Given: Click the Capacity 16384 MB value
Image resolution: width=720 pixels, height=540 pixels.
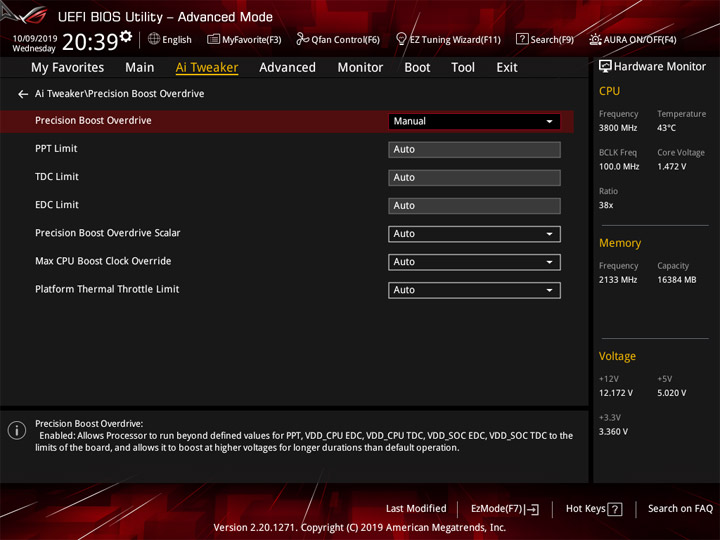Looking at the screenshot, I should (x=677, y=280).
